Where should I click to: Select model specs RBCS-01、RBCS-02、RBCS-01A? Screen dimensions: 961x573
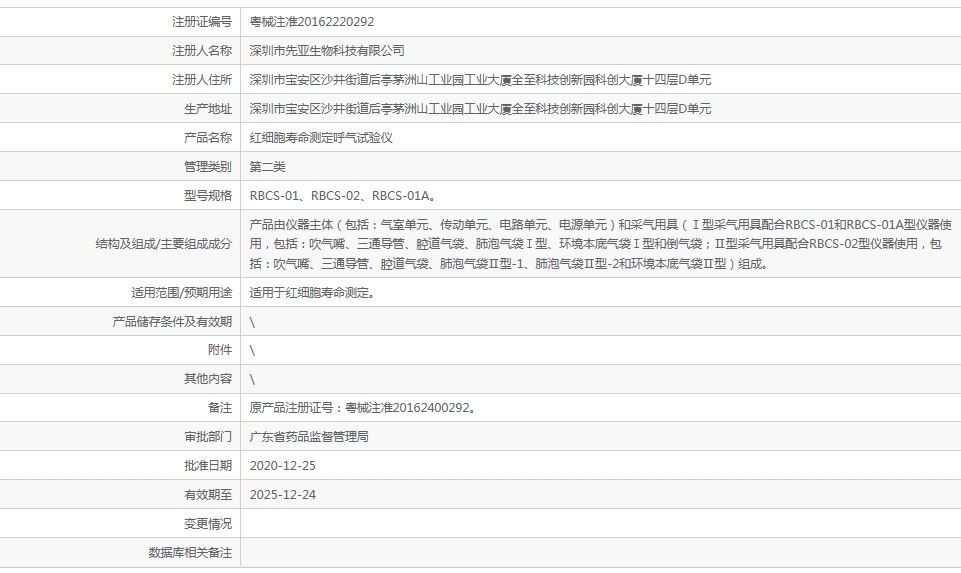pyautogui.click(x=343, y=195)
